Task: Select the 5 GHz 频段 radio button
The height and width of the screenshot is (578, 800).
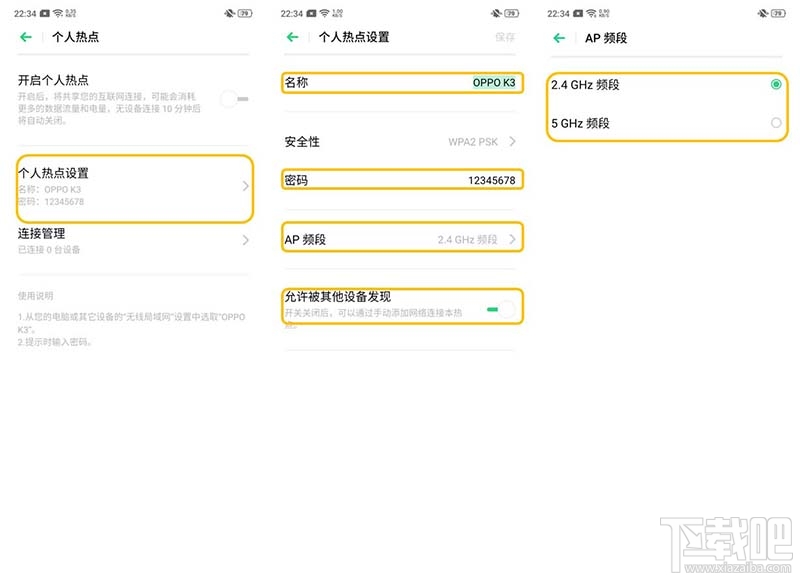Action: point(775,124)
